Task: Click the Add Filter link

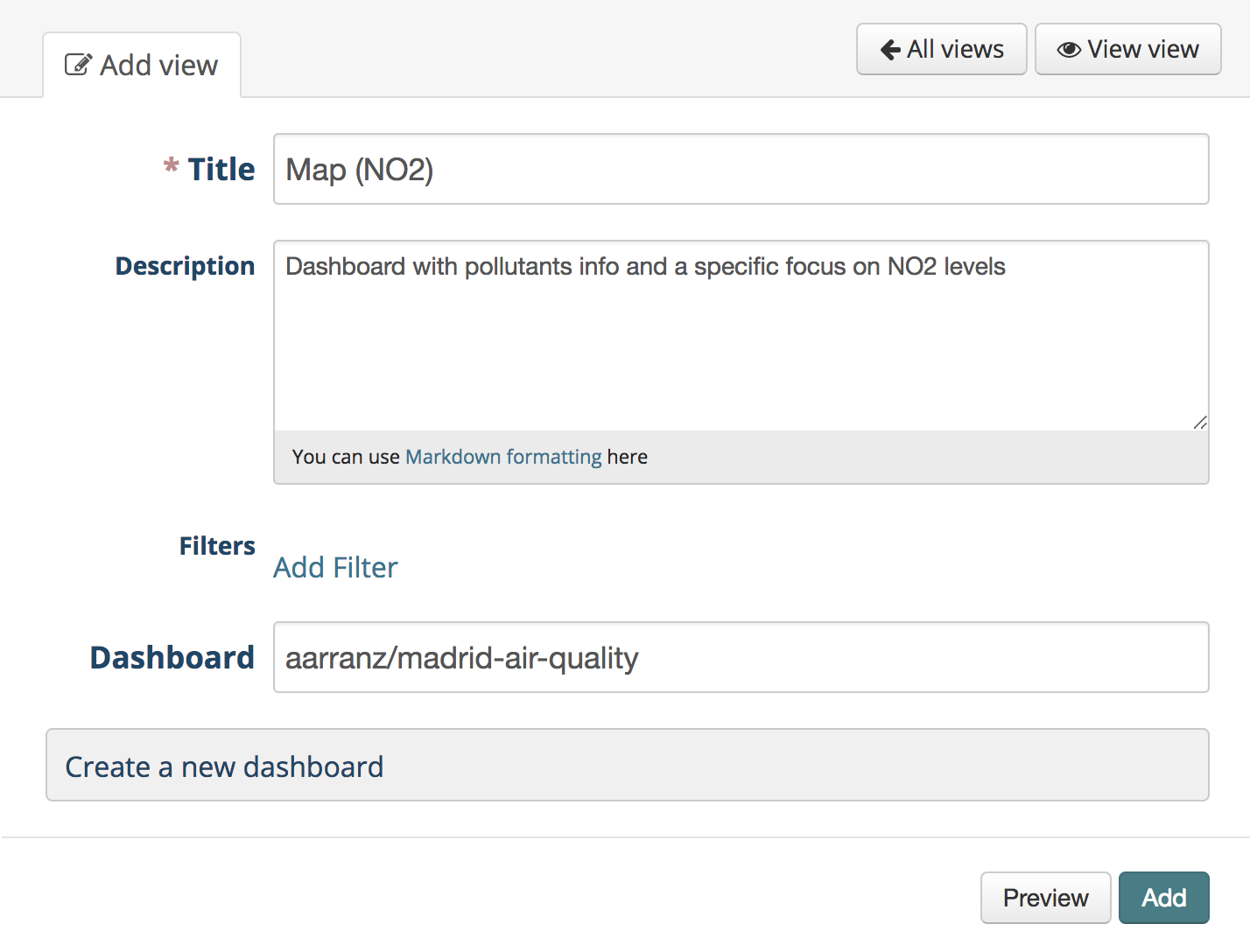Action: tap(335, 567)
